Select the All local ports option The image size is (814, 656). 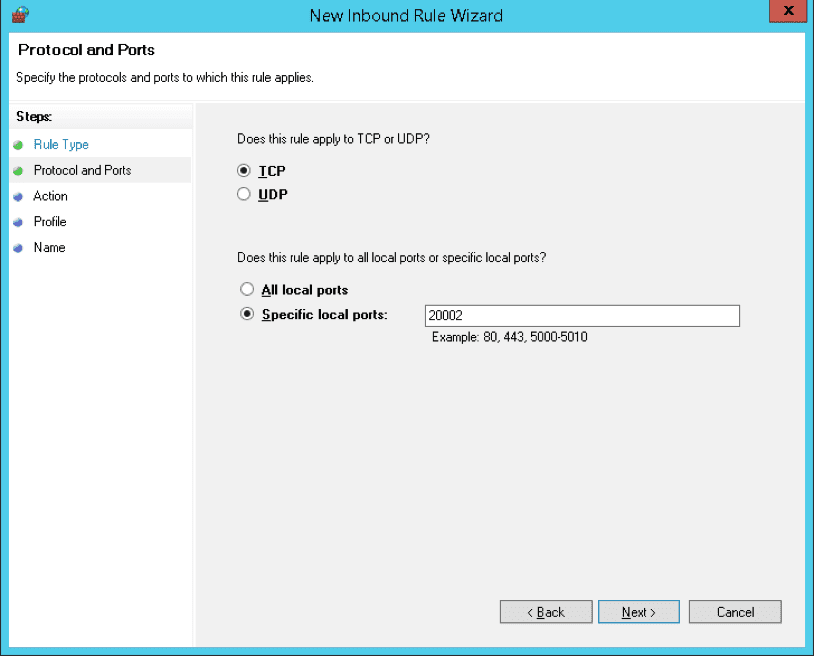(247, 289)
